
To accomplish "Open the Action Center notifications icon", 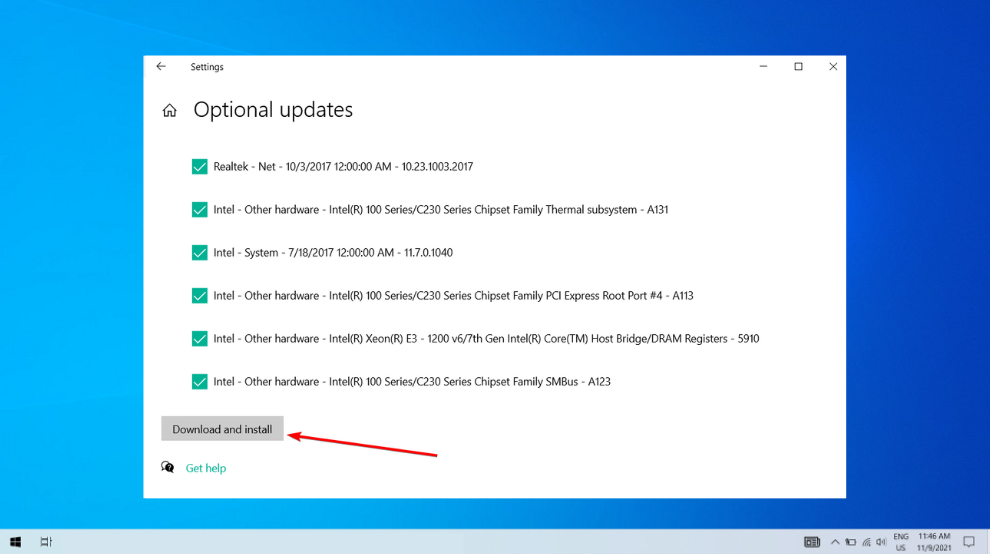I will click(969, 542).
